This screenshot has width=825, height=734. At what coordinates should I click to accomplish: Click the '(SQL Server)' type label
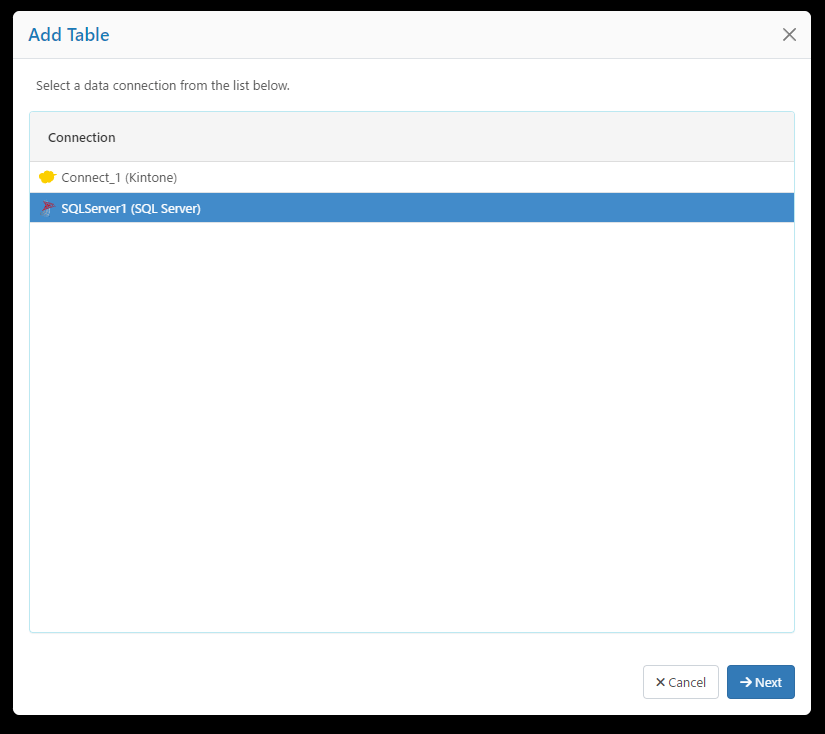(x=166, y=208)
